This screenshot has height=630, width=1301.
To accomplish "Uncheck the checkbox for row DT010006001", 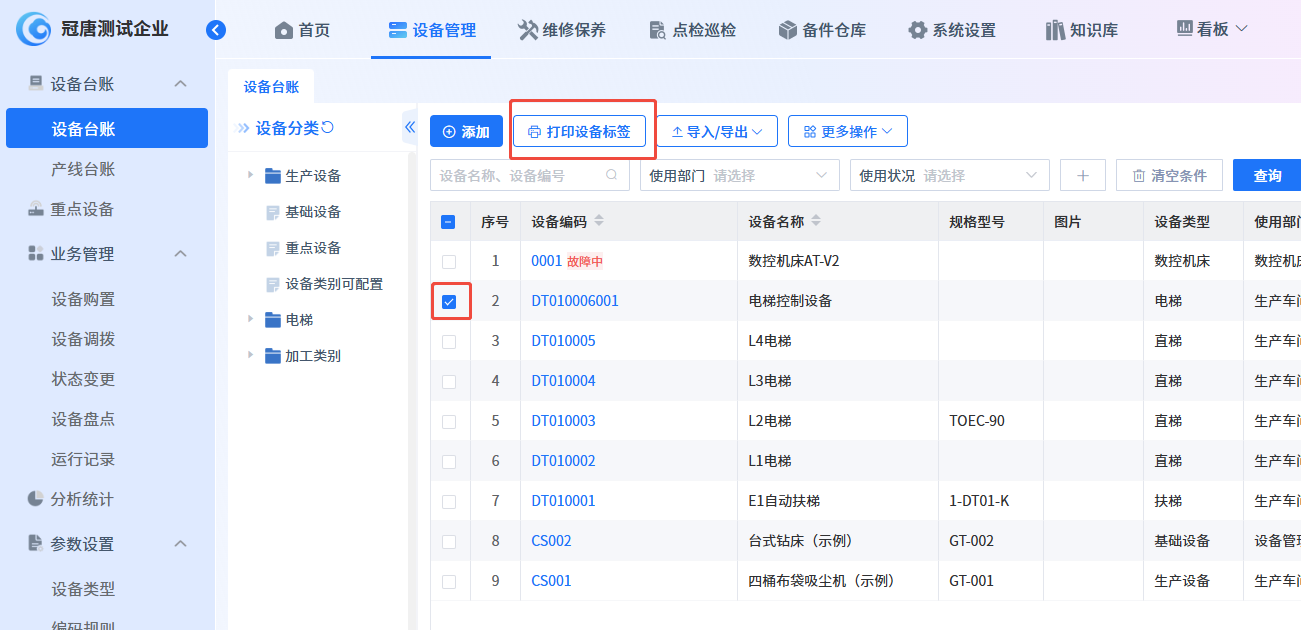I will (x=449, y=301).
